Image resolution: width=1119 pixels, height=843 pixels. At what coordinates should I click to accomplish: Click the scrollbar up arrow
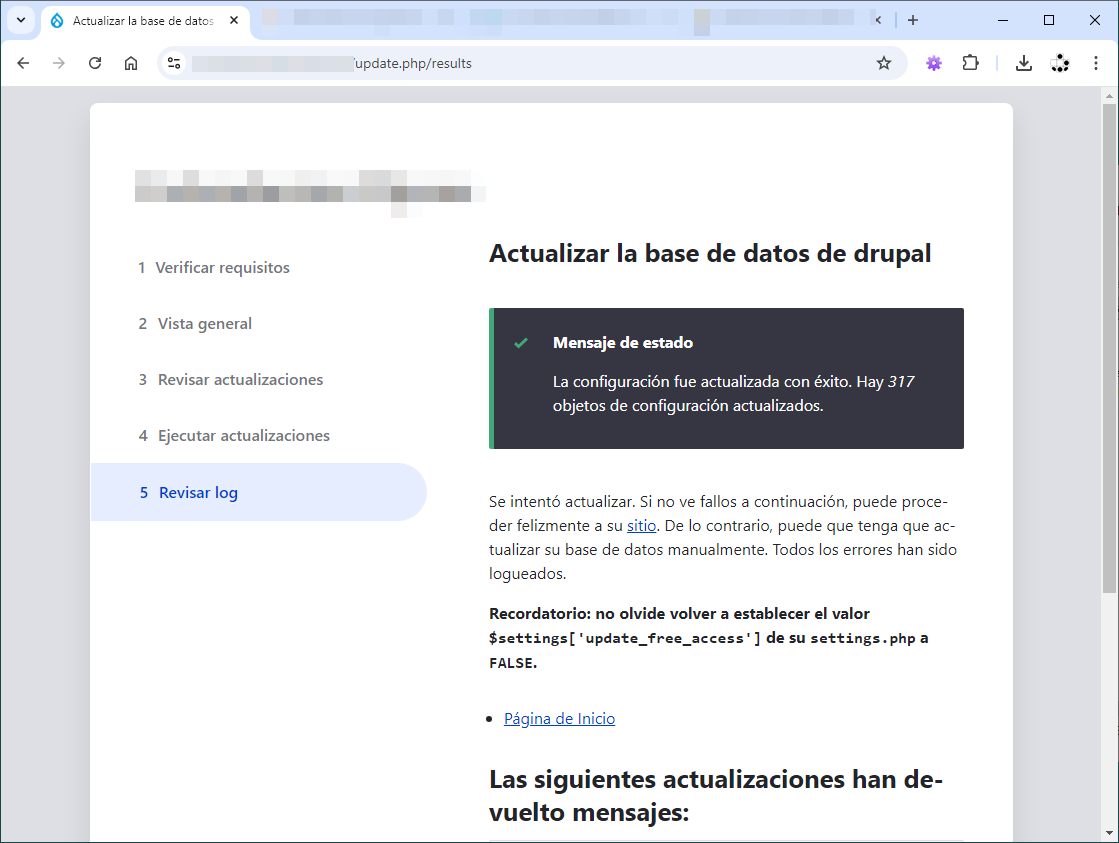click(1109, 95)
